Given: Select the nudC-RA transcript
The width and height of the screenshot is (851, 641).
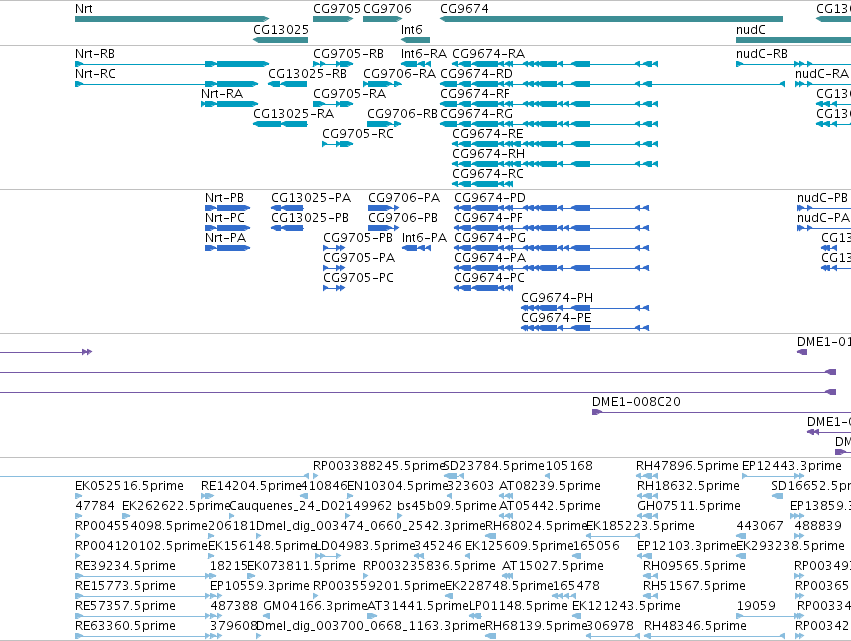Looking at the screenshot, I should pos(823,84).
